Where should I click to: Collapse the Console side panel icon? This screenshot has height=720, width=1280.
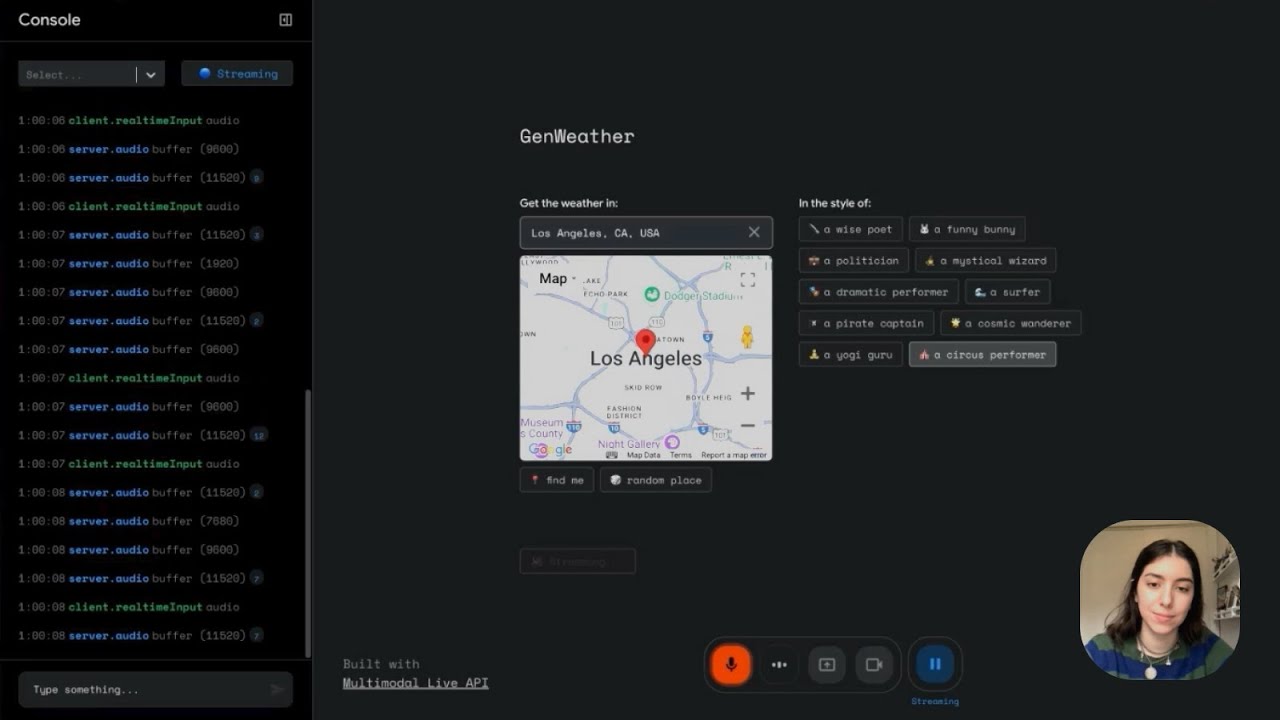point(285,20)
